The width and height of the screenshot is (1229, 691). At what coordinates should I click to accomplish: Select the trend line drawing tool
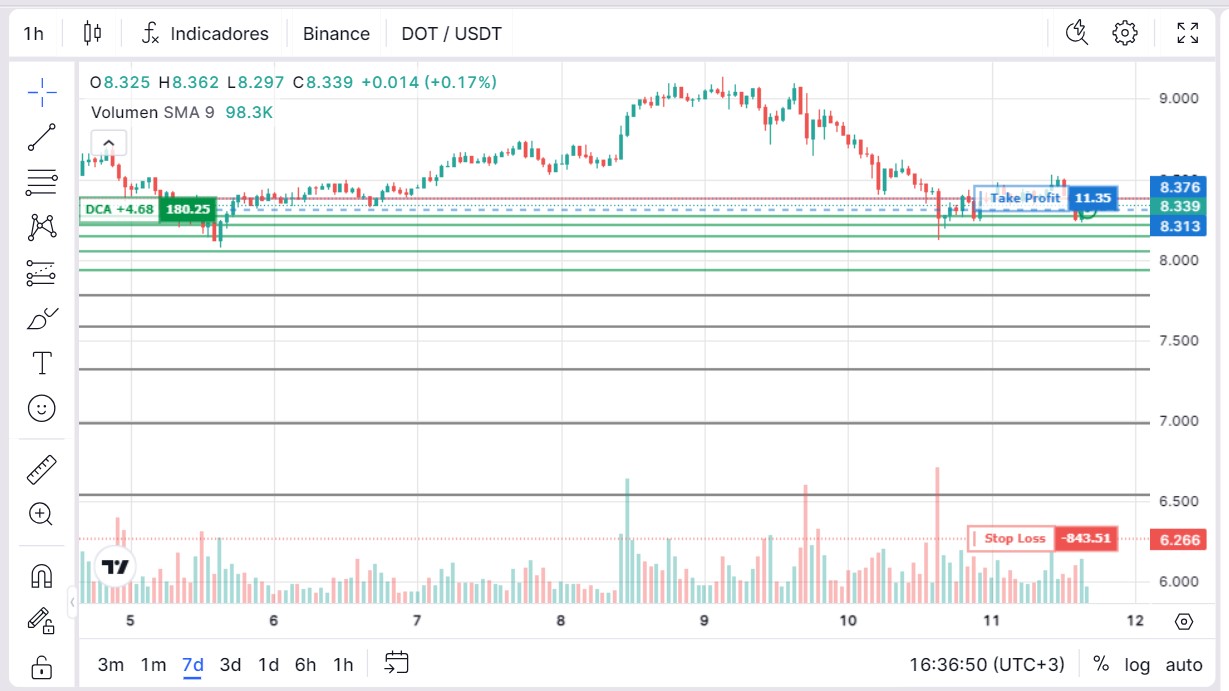(x=42, y=138)
